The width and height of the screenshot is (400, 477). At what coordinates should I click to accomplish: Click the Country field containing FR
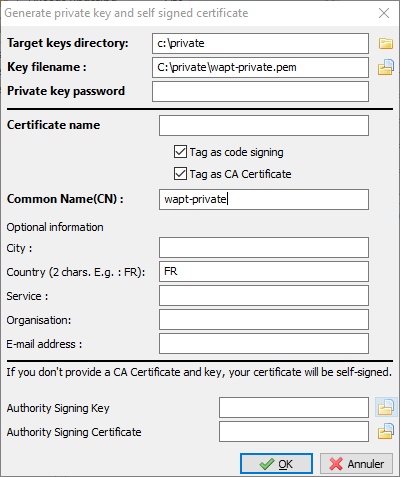264,271
